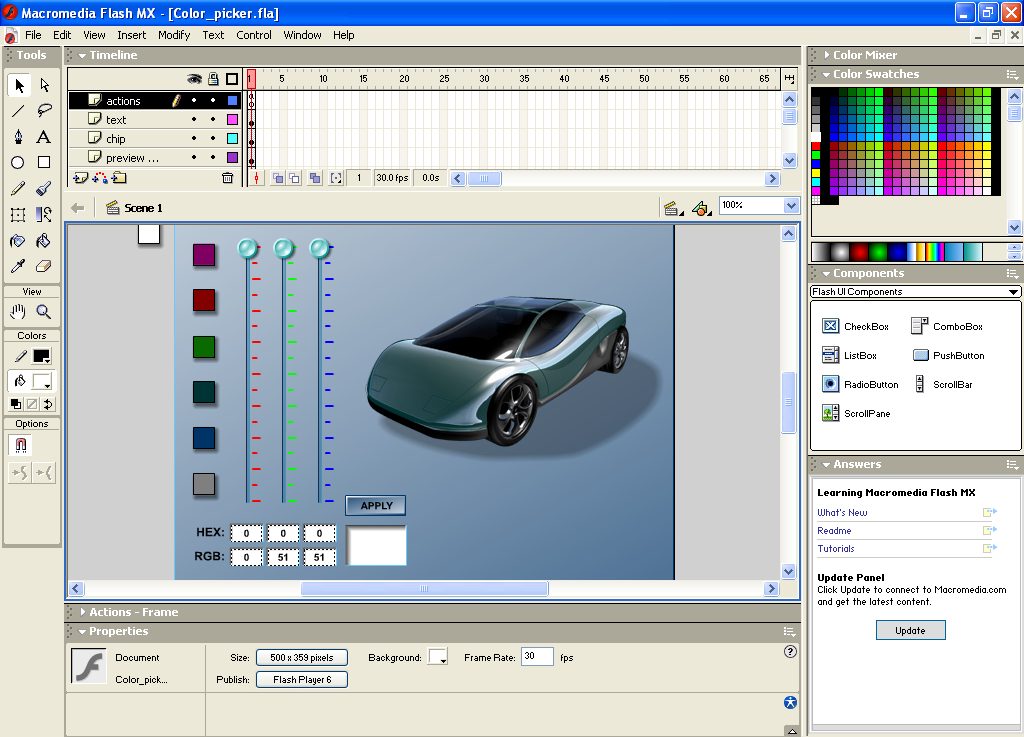Toggle Snap to Objects magnet option
Viewport: 1024px width, 737px height.
[20, 445]
